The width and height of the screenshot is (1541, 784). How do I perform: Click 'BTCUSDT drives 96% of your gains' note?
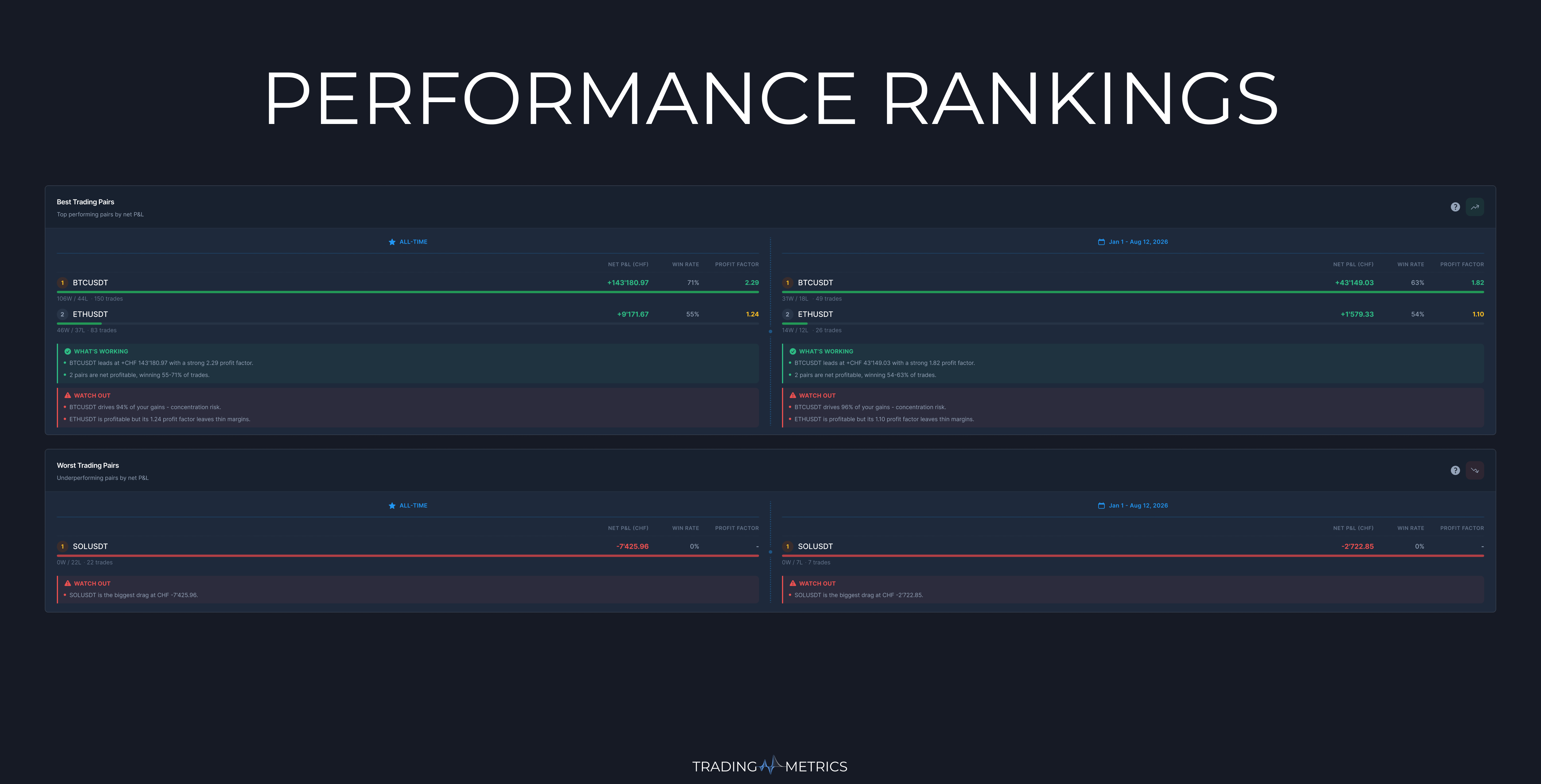coord(870,407)
